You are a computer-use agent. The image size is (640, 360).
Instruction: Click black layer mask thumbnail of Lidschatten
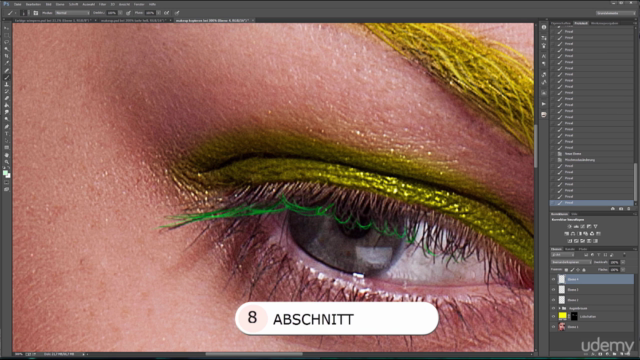pos(574,316)
